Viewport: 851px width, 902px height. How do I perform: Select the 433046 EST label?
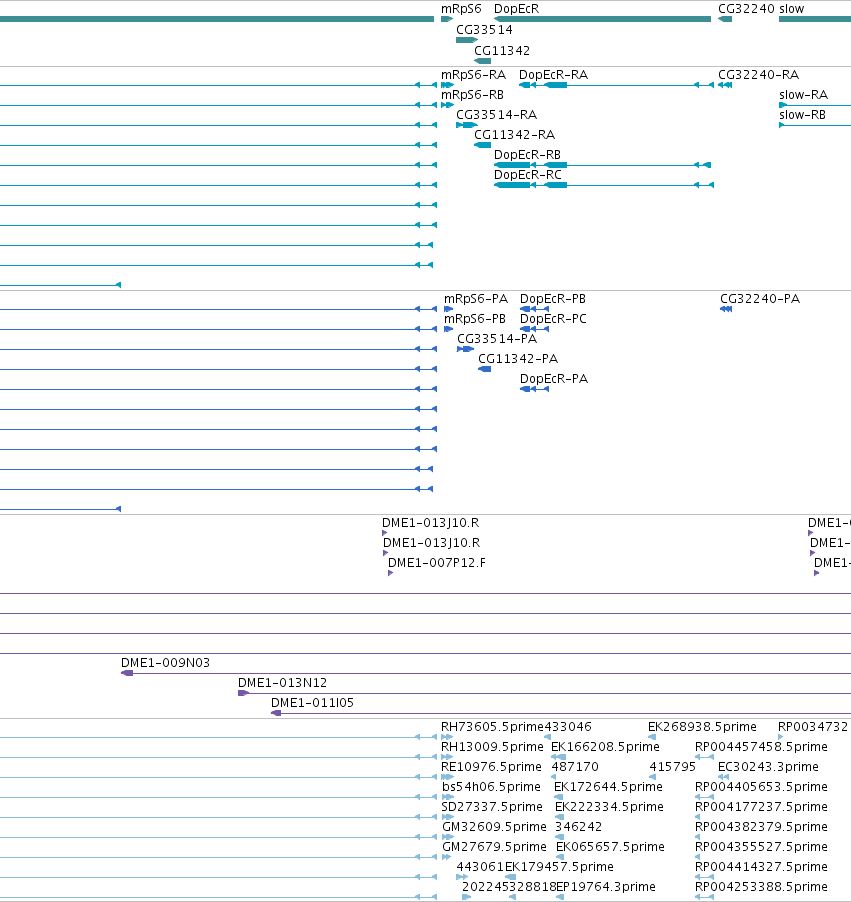[x=568, y=728]
